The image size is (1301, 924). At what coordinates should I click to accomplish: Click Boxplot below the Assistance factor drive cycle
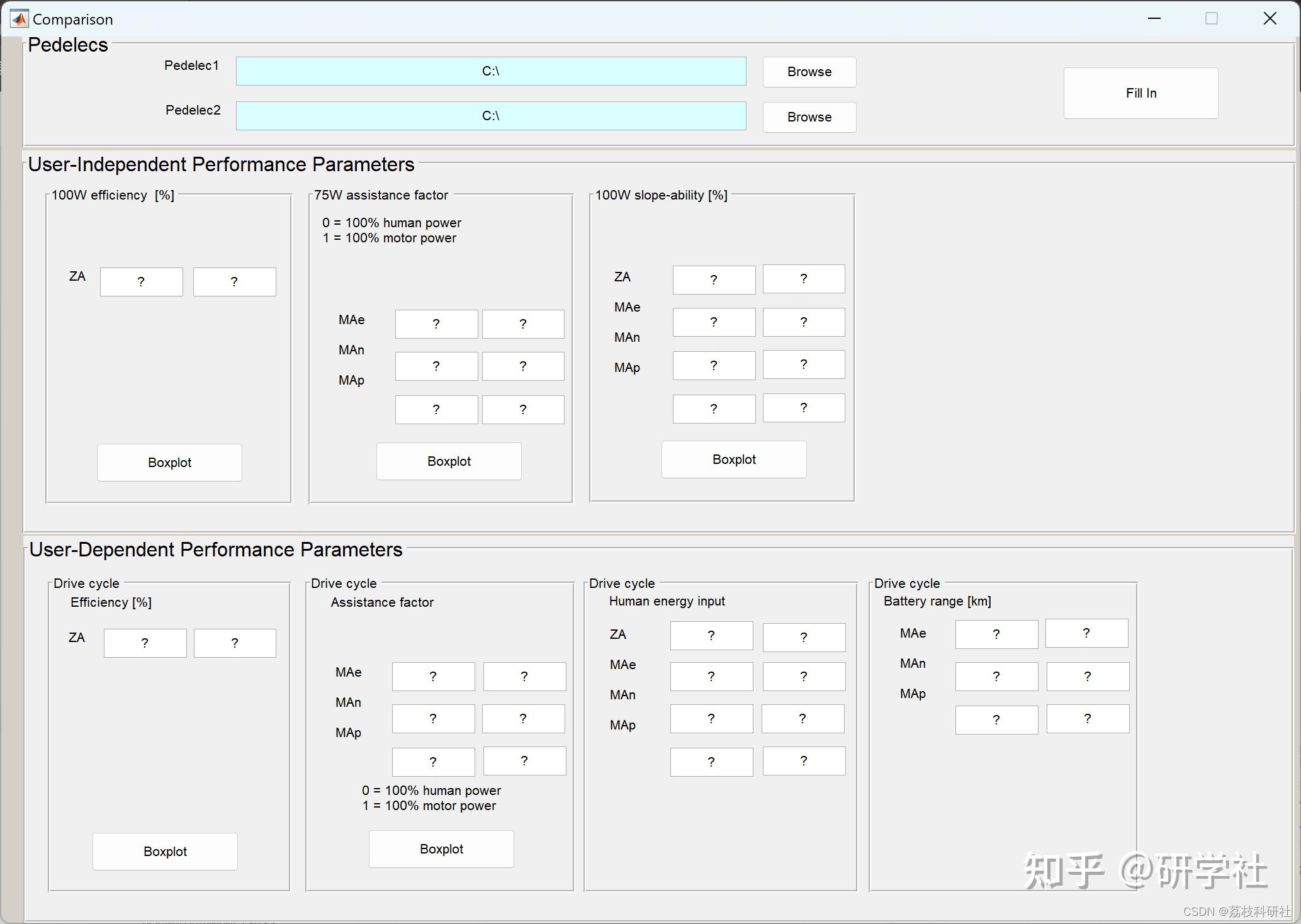pyautogui.click(x=441, y=848)
